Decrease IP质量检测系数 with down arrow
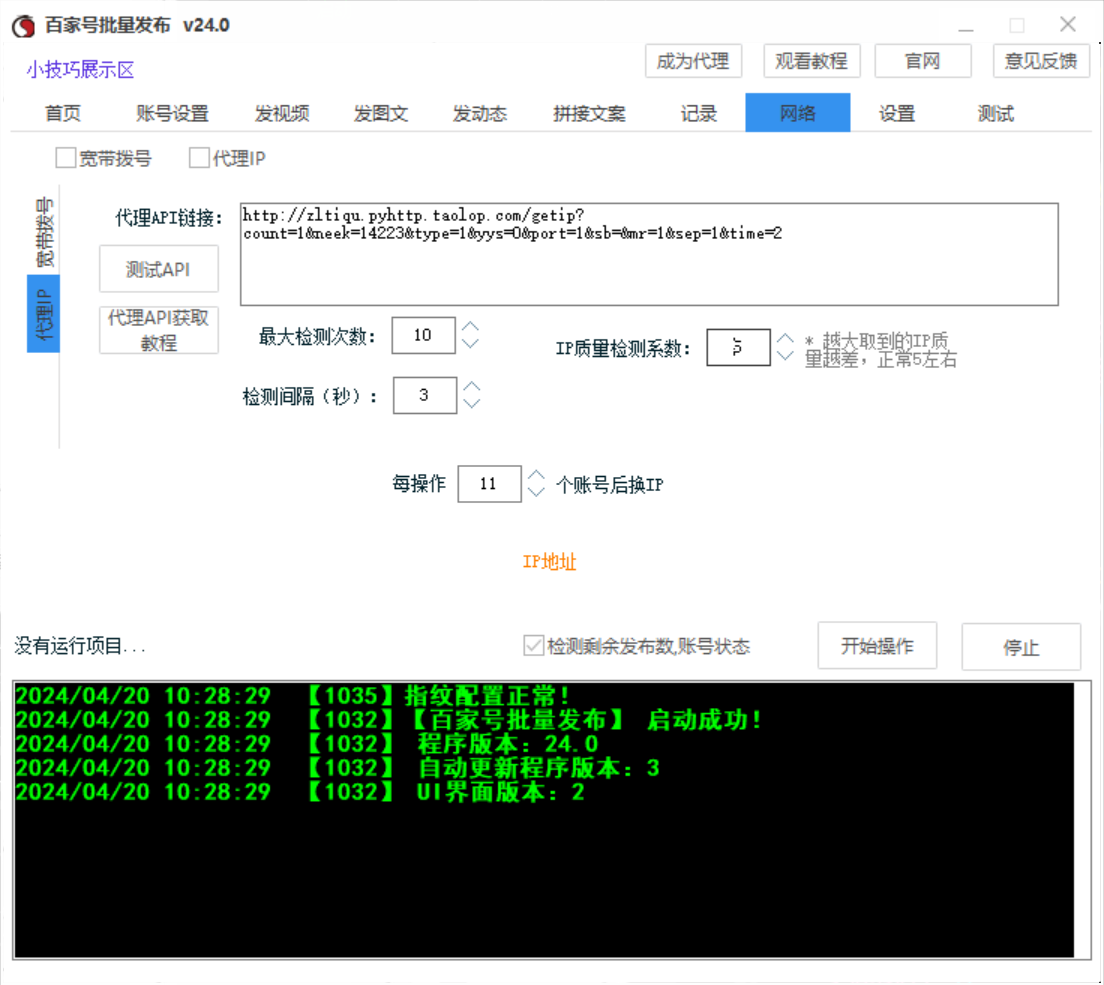 click(x=785, y=356)
